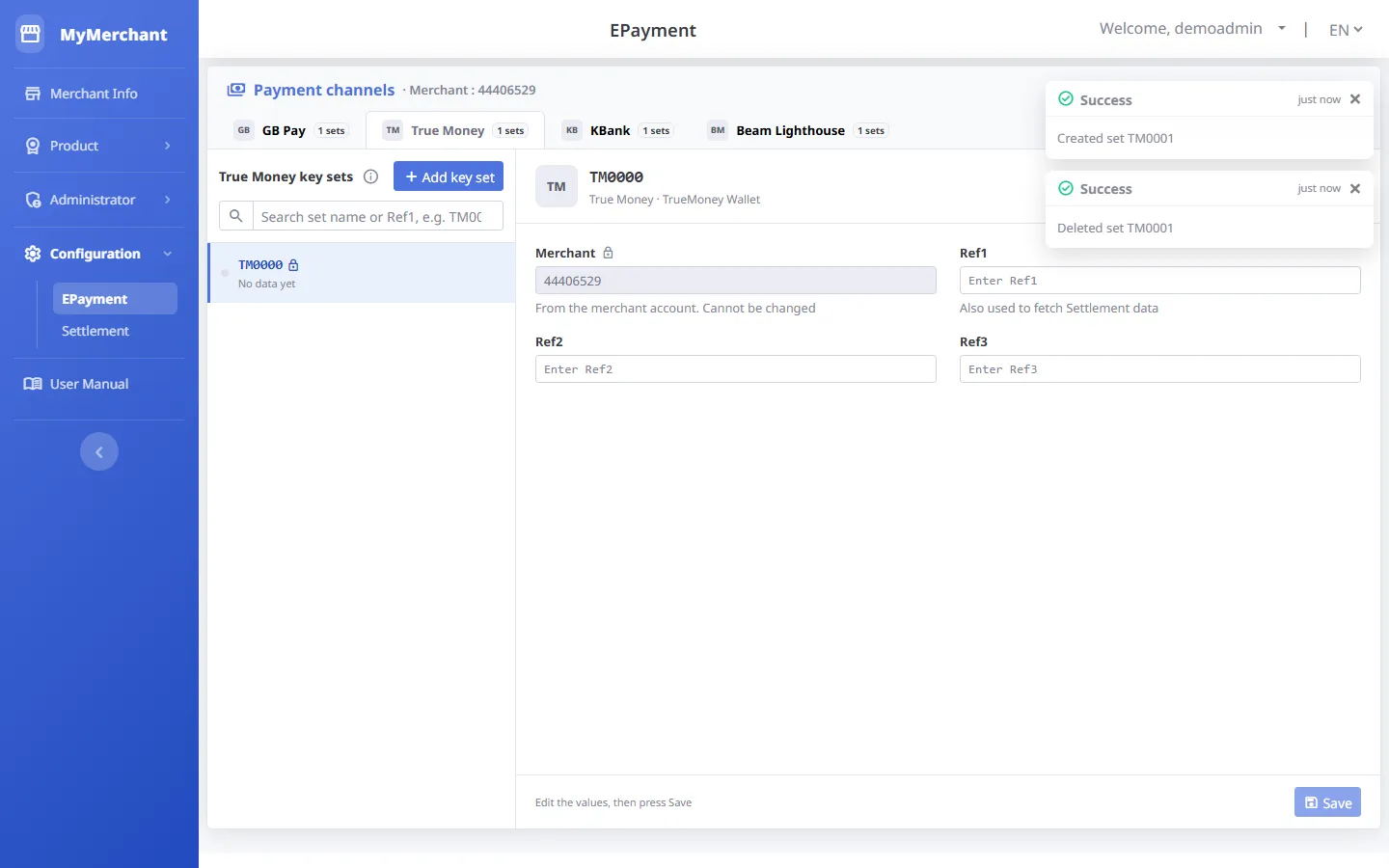Focus the key set search field
The height and width of the screenshot is (868, 1389).
point(378,216)
